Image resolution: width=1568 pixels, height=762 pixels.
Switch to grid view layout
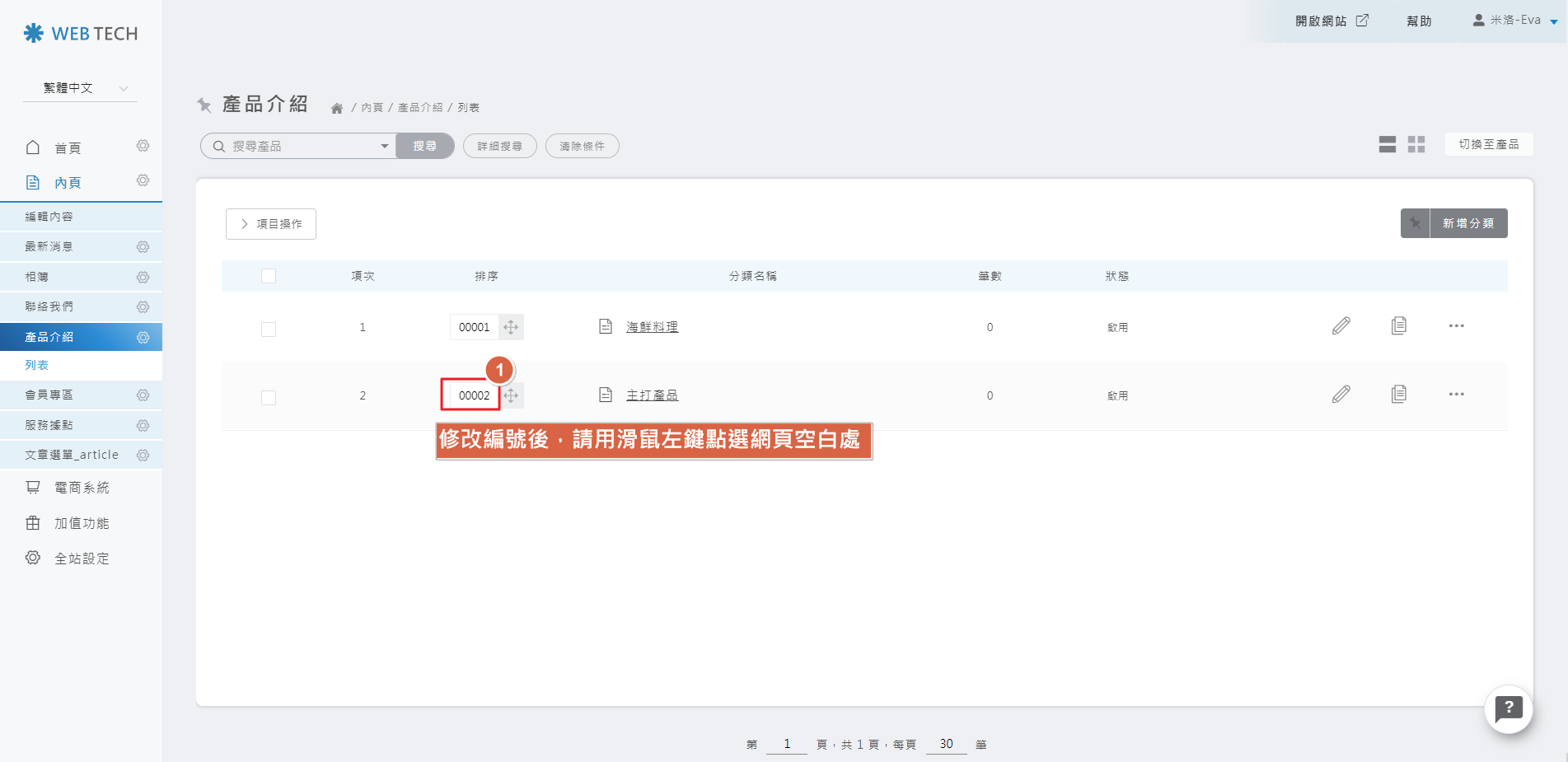[x=1416, y=145]
